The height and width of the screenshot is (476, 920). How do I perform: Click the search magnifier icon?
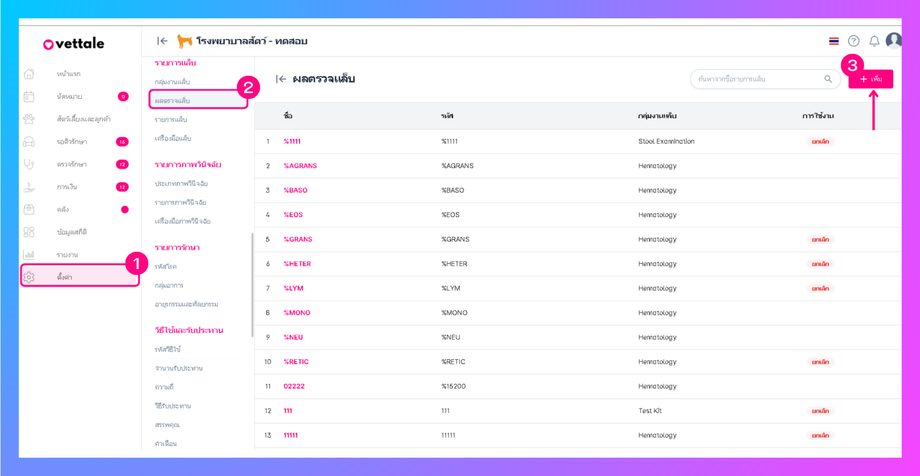click(x=828, y=79)
